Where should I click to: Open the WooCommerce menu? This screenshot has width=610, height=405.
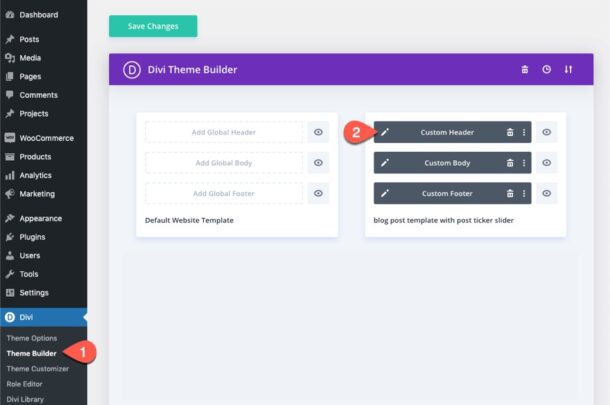44,138
